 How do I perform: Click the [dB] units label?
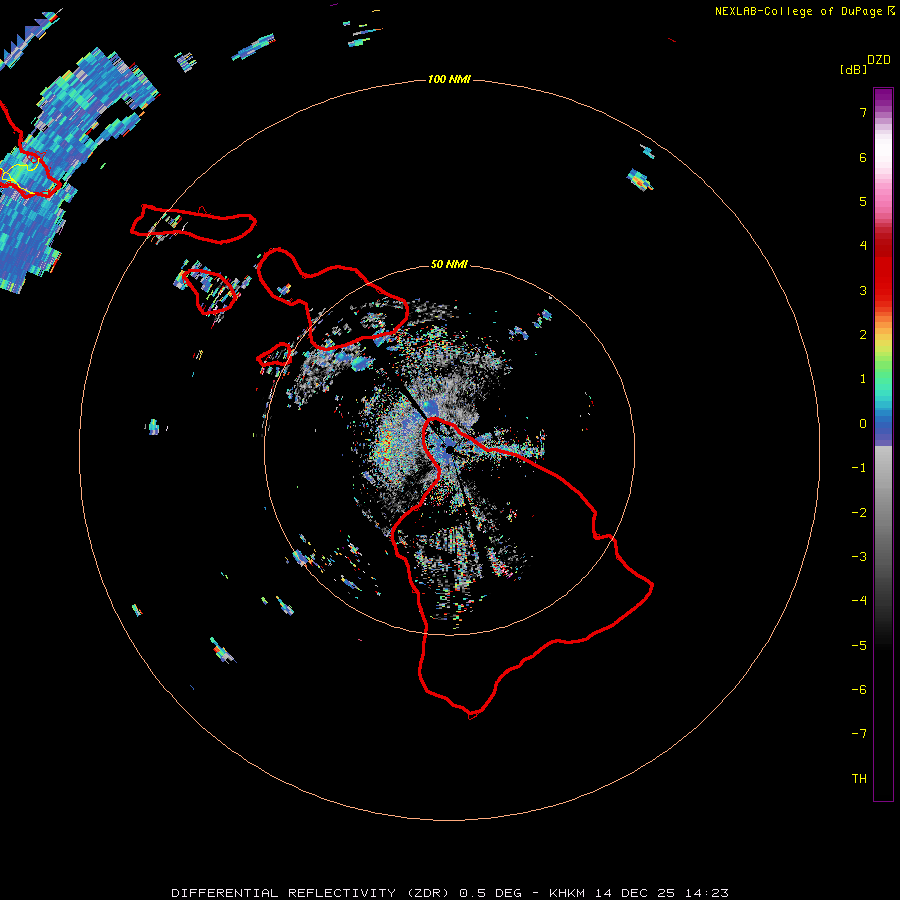tap(853, 70)
